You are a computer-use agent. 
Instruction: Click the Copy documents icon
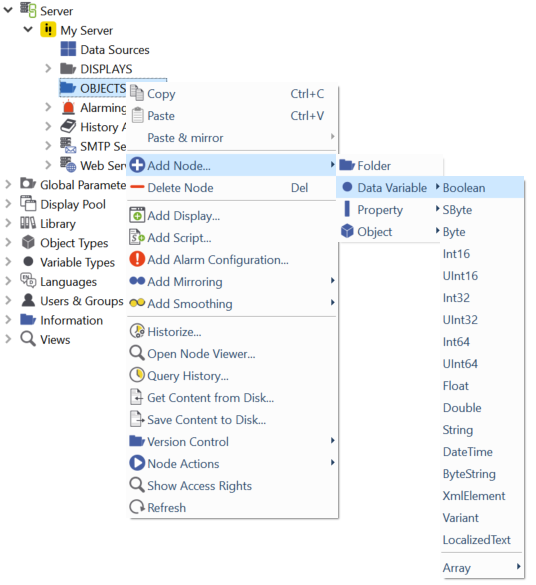(x=137, y=93)
